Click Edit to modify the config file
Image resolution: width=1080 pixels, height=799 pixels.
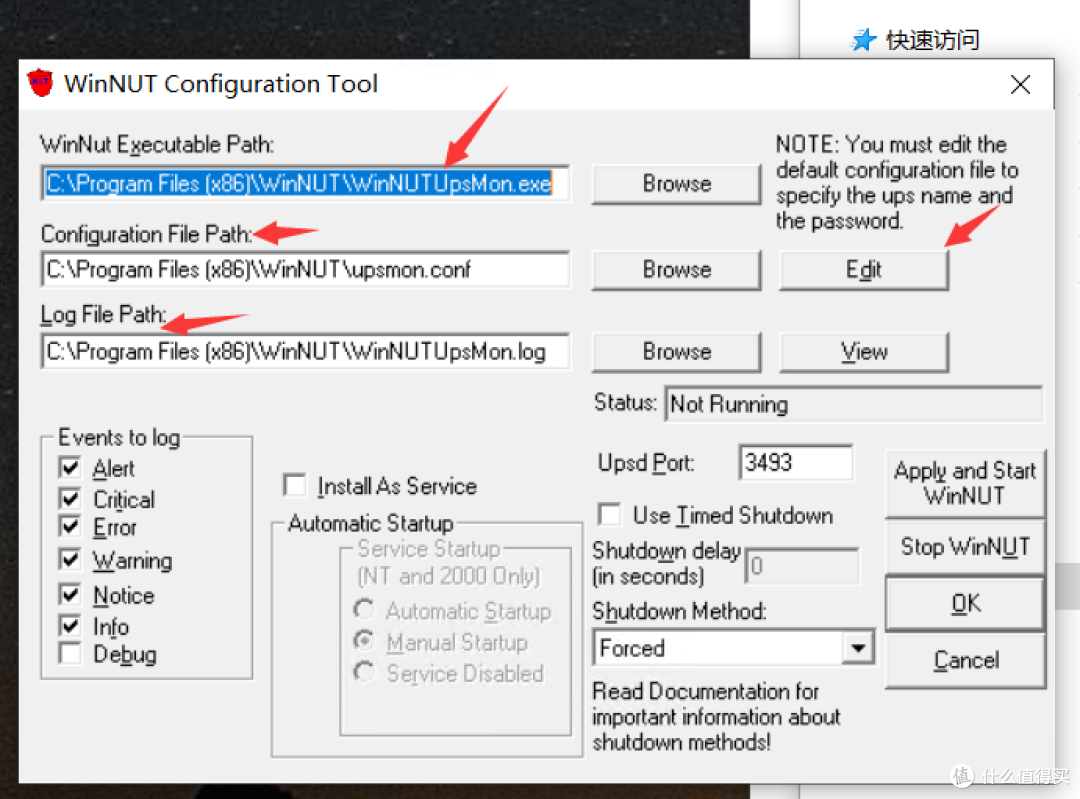pyautogui.click(x=863, y=270)
